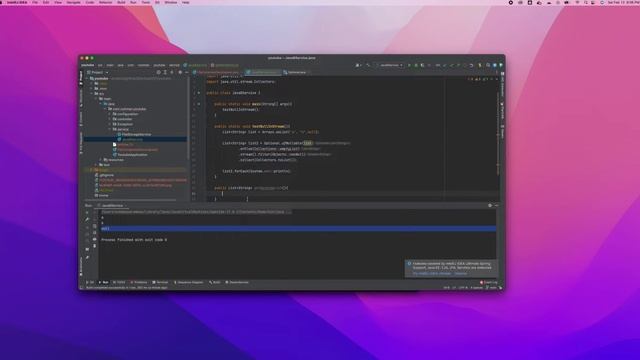Click the run gutter icon beside the main method
Viewport: 640px width, 360px height.
point(199,104)
